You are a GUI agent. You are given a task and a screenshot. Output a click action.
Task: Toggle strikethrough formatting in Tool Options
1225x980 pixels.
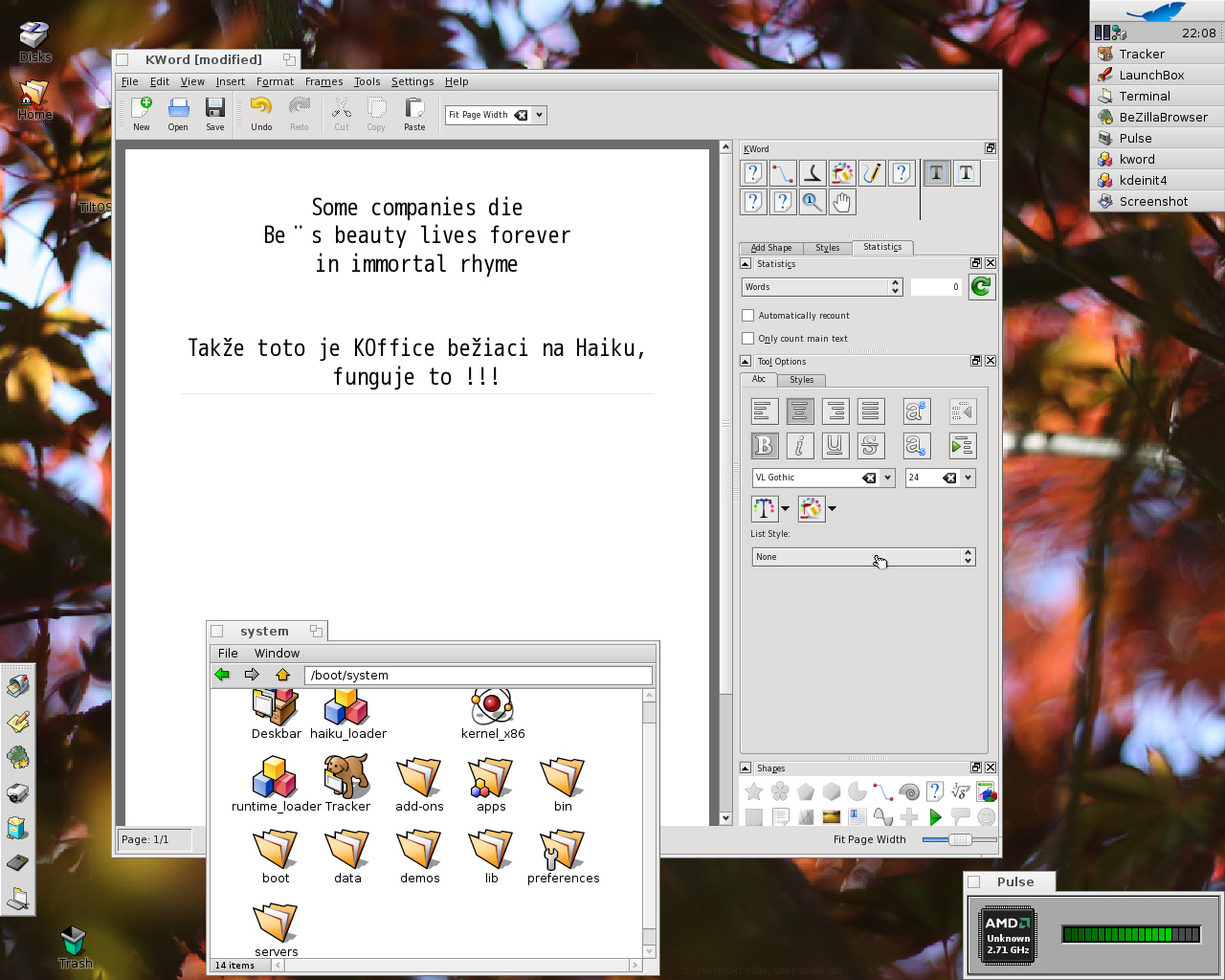click(x=870, y=446)
